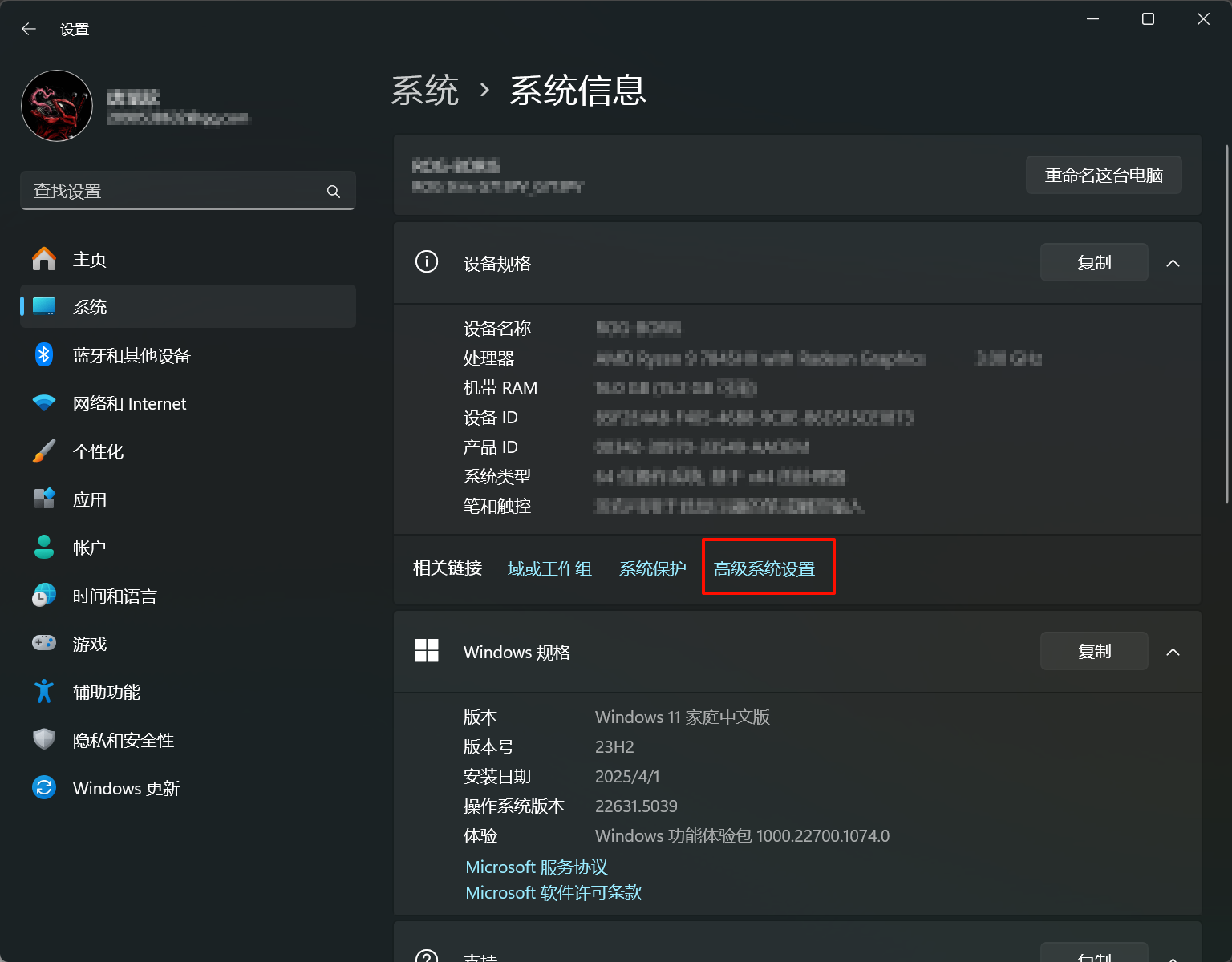Click the 机带 RAM label
The height and width of the screenshot is (962, 1232).
click(500, 387)
